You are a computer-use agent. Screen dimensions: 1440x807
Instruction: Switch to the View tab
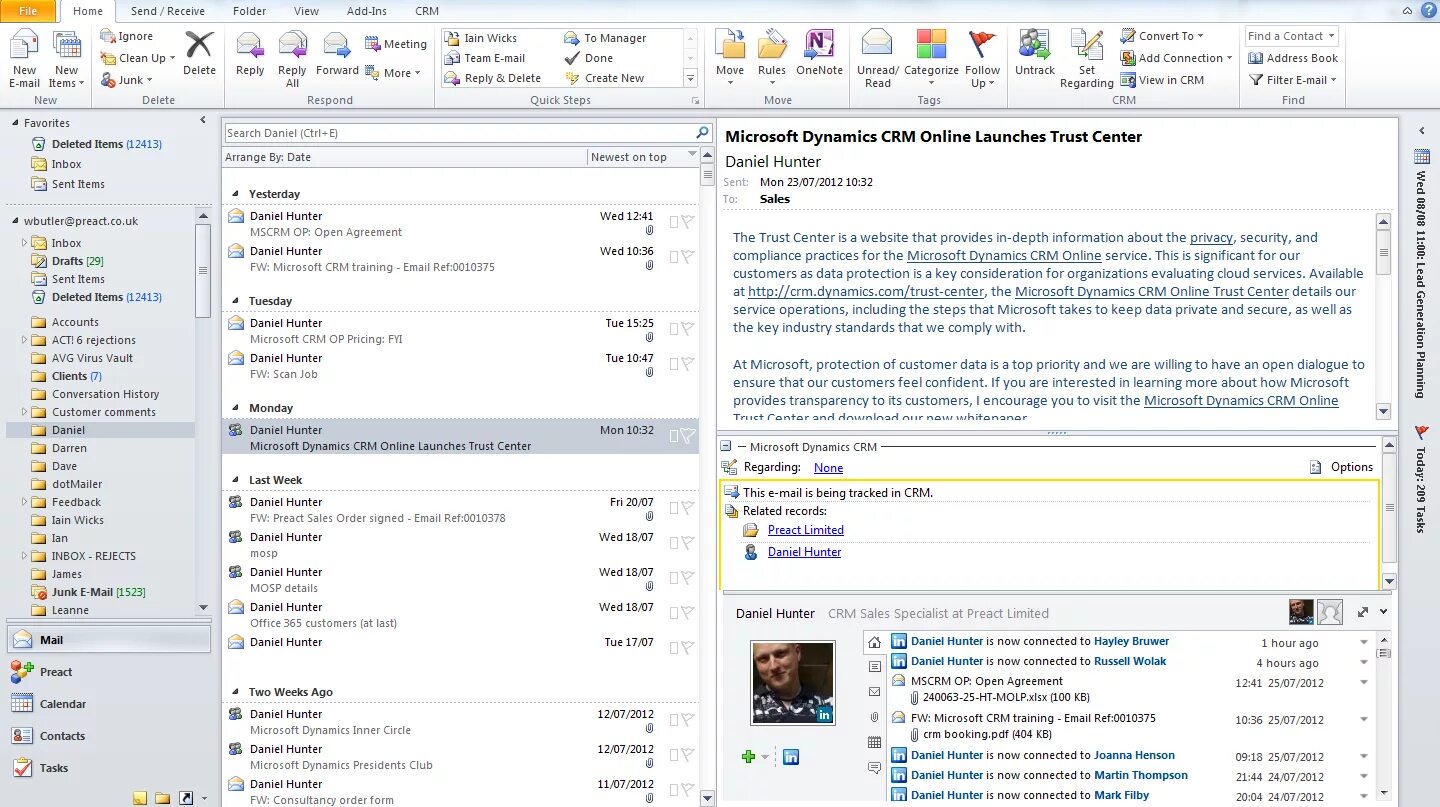306,11
